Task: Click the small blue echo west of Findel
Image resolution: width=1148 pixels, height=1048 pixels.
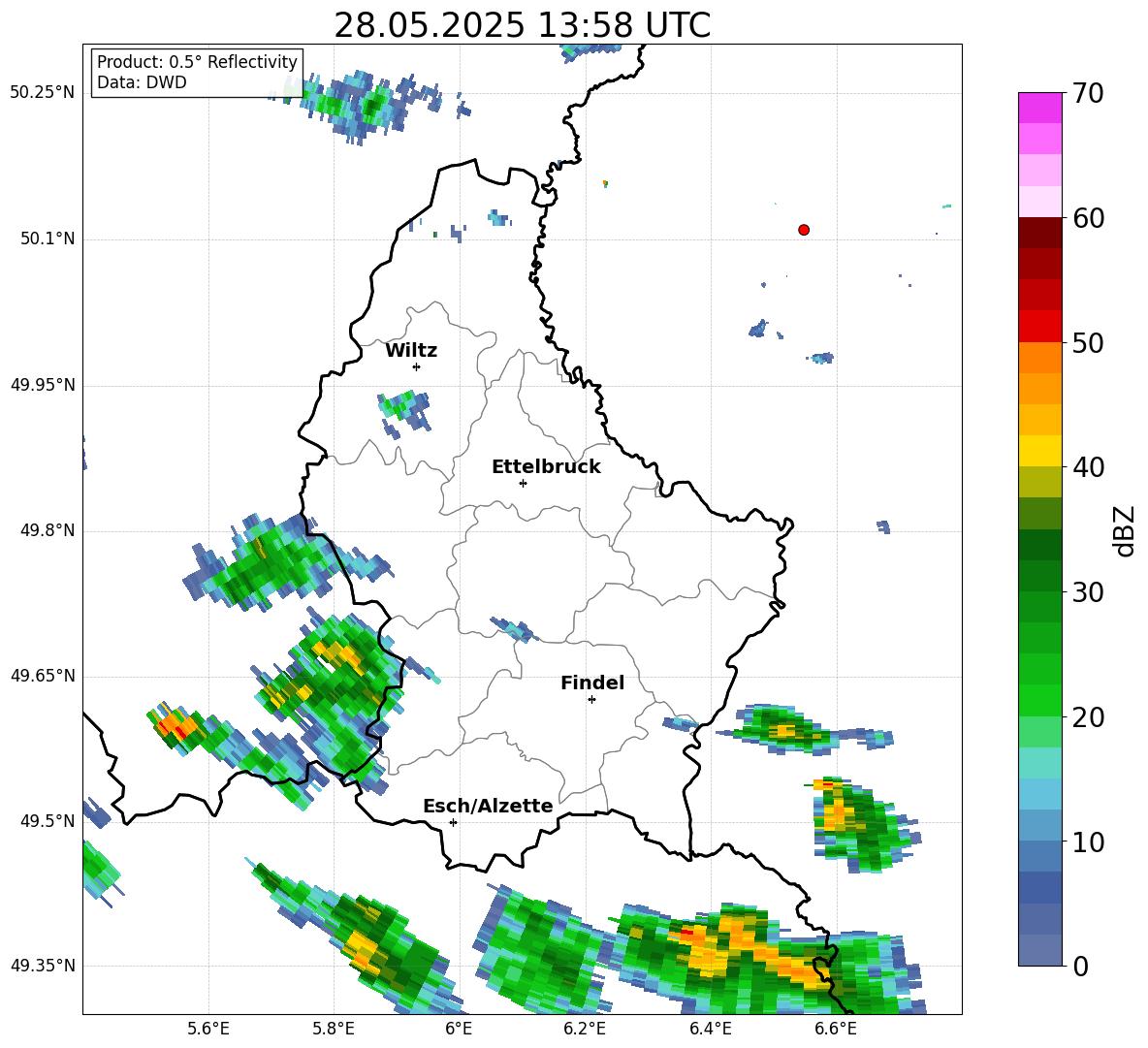Action: tap(516, 629)
